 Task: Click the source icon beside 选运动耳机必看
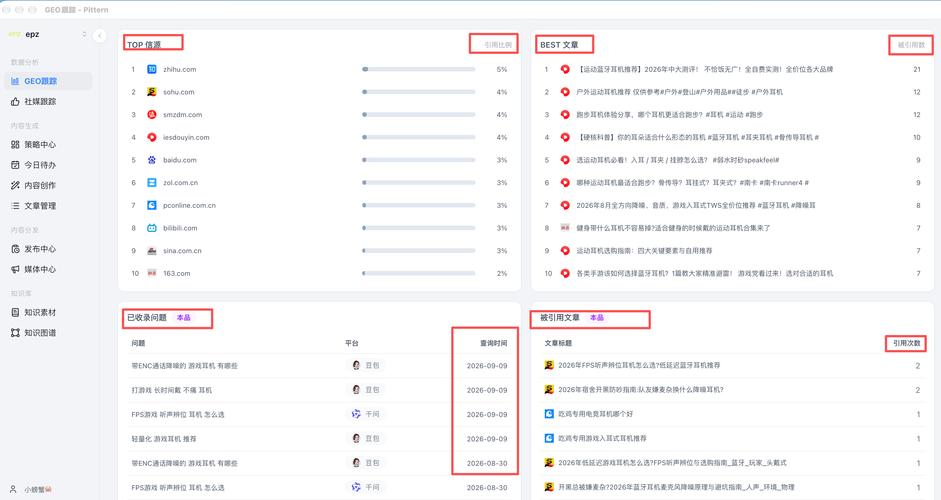(565, 160)
